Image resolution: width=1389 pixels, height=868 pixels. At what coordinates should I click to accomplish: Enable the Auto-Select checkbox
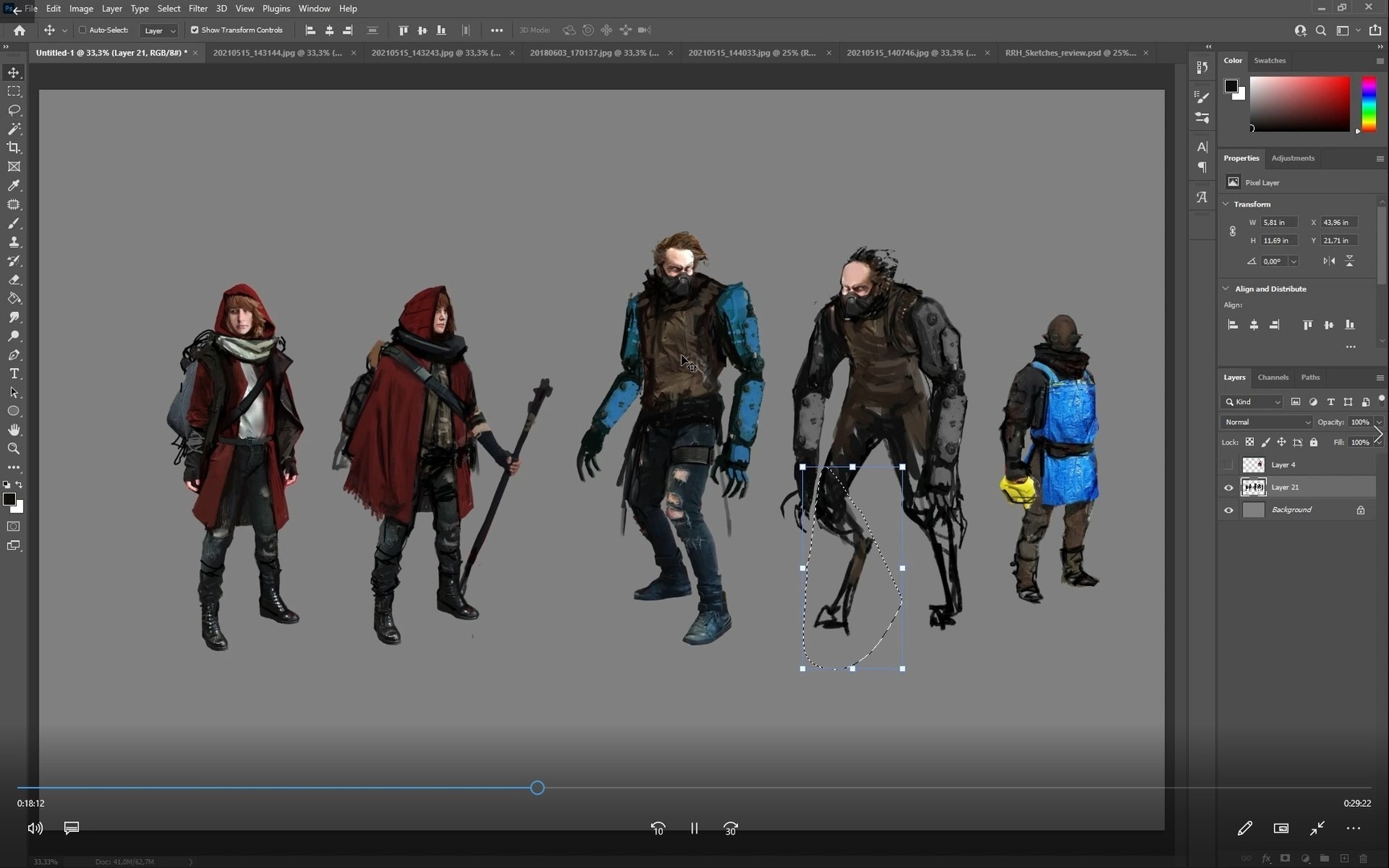[82, 31]
